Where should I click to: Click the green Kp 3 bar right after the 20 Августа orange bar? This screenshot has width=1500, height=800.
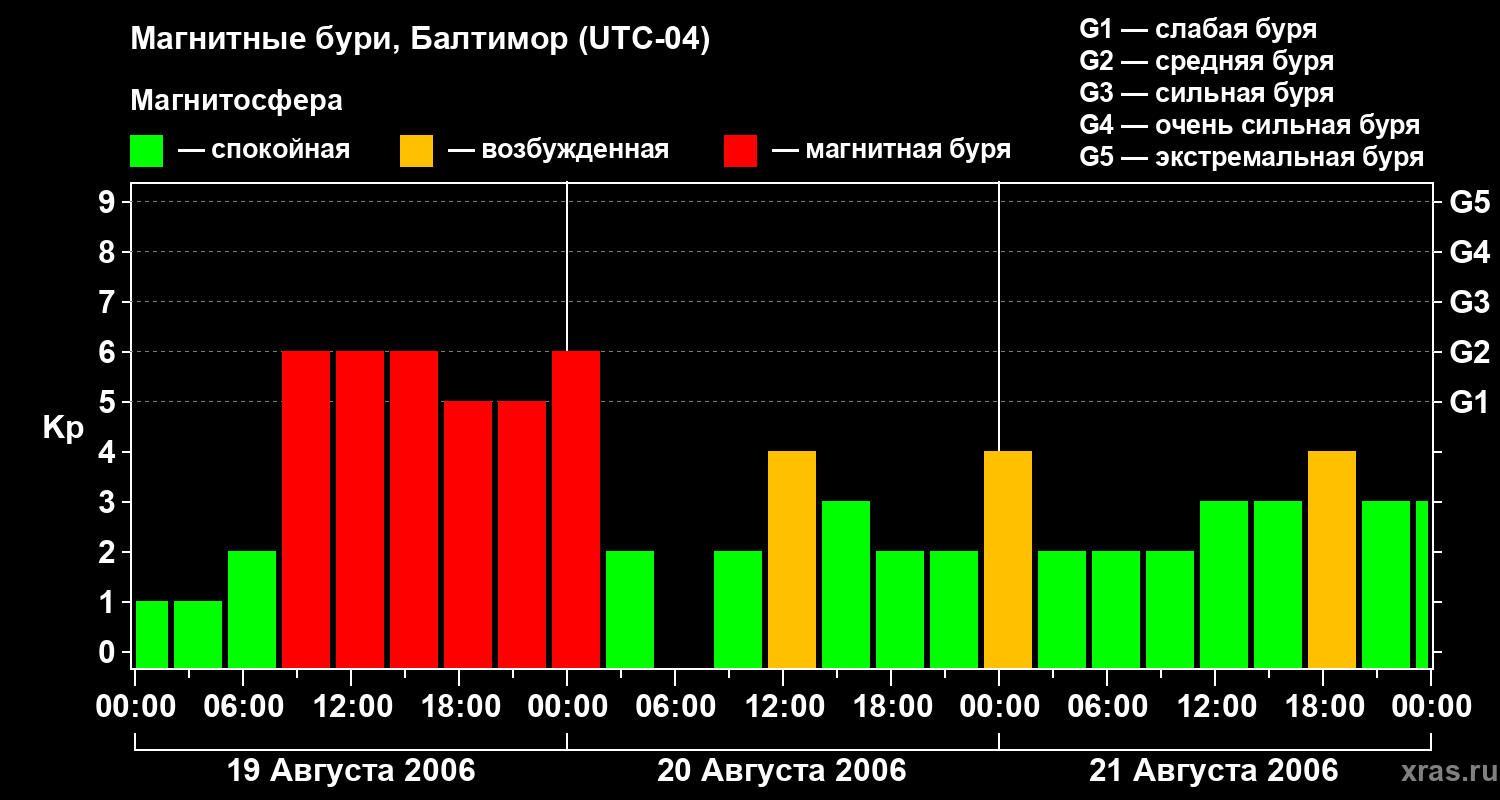tap(846, 585)
